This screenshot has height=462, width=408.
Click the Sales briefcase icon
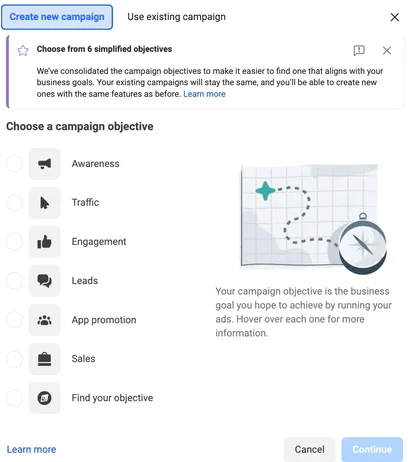44,359
